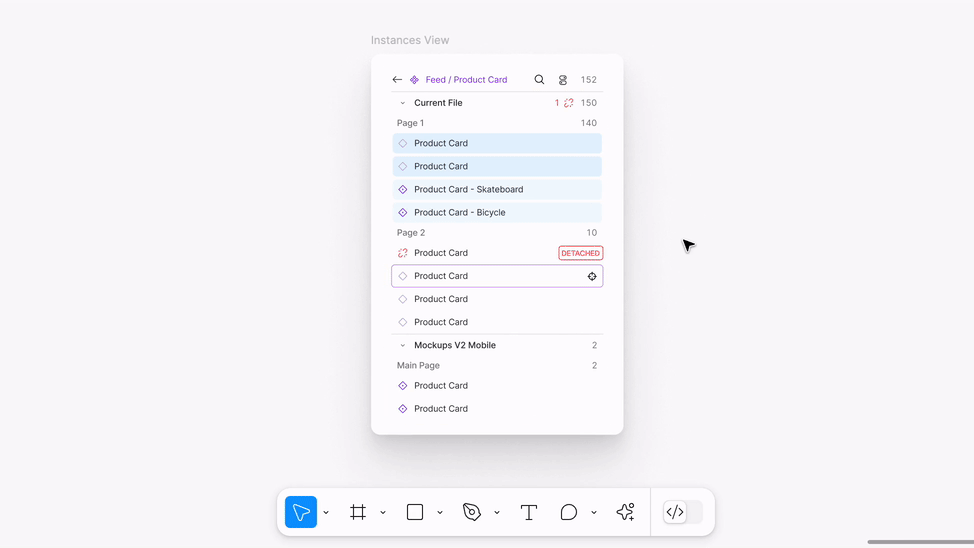This screenshot has height=548, width=974.
Task: Open Move tool dropdown arrow
Action: click(x=326, y=513)
